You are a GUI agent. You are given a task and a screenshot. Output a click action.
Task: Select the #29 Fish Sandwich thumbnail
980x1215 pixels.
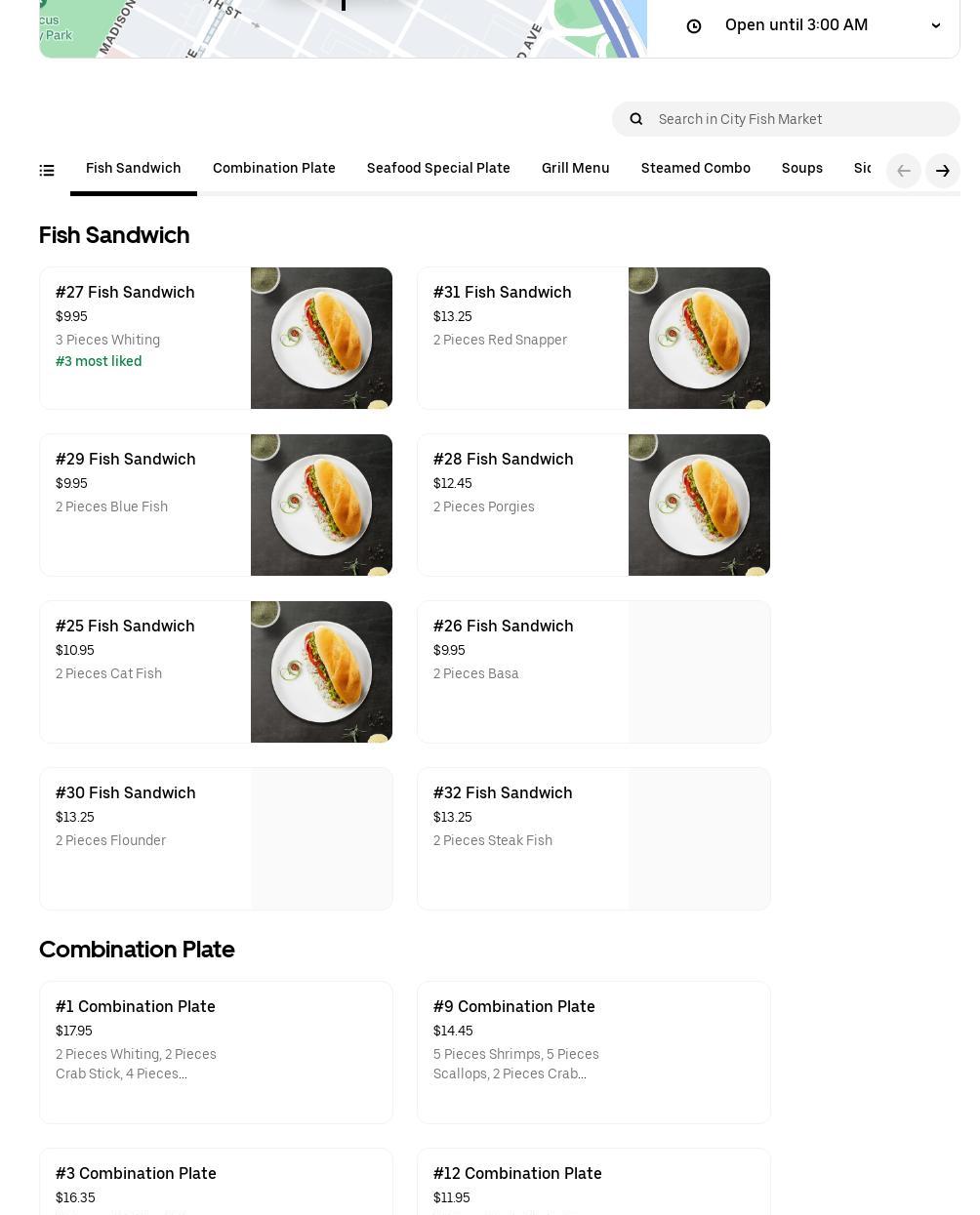point(321,505)
